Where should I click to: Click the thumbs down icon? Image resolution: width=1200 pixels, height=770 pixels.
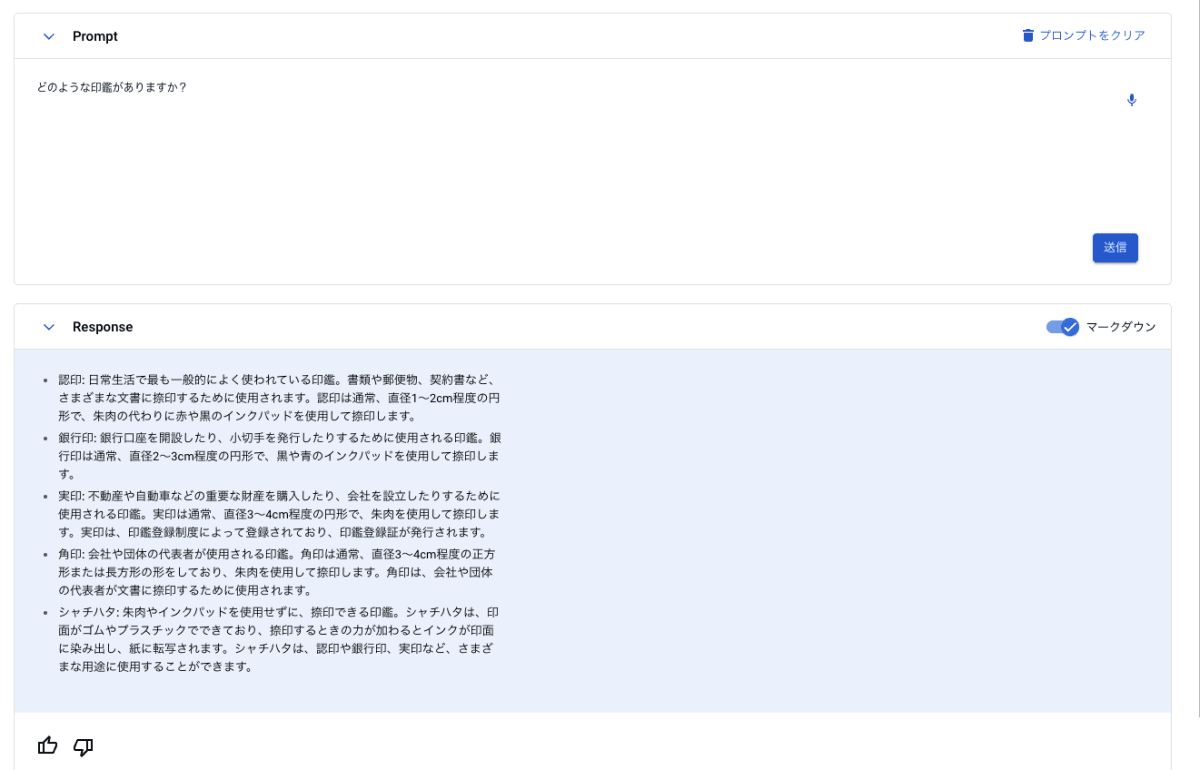click(84, 746)
